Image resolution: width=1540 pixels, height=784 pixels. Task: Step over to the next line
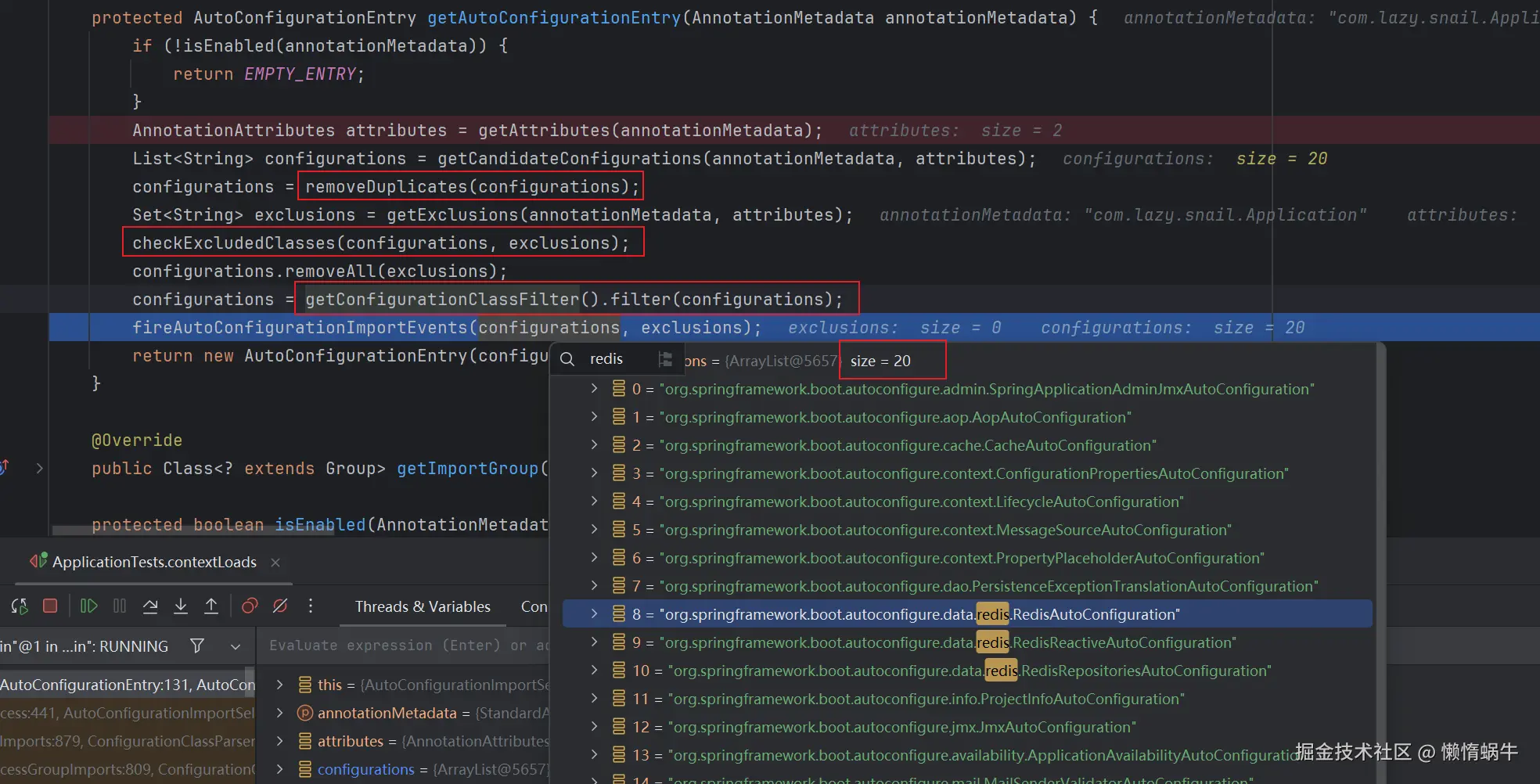[150, 606]
